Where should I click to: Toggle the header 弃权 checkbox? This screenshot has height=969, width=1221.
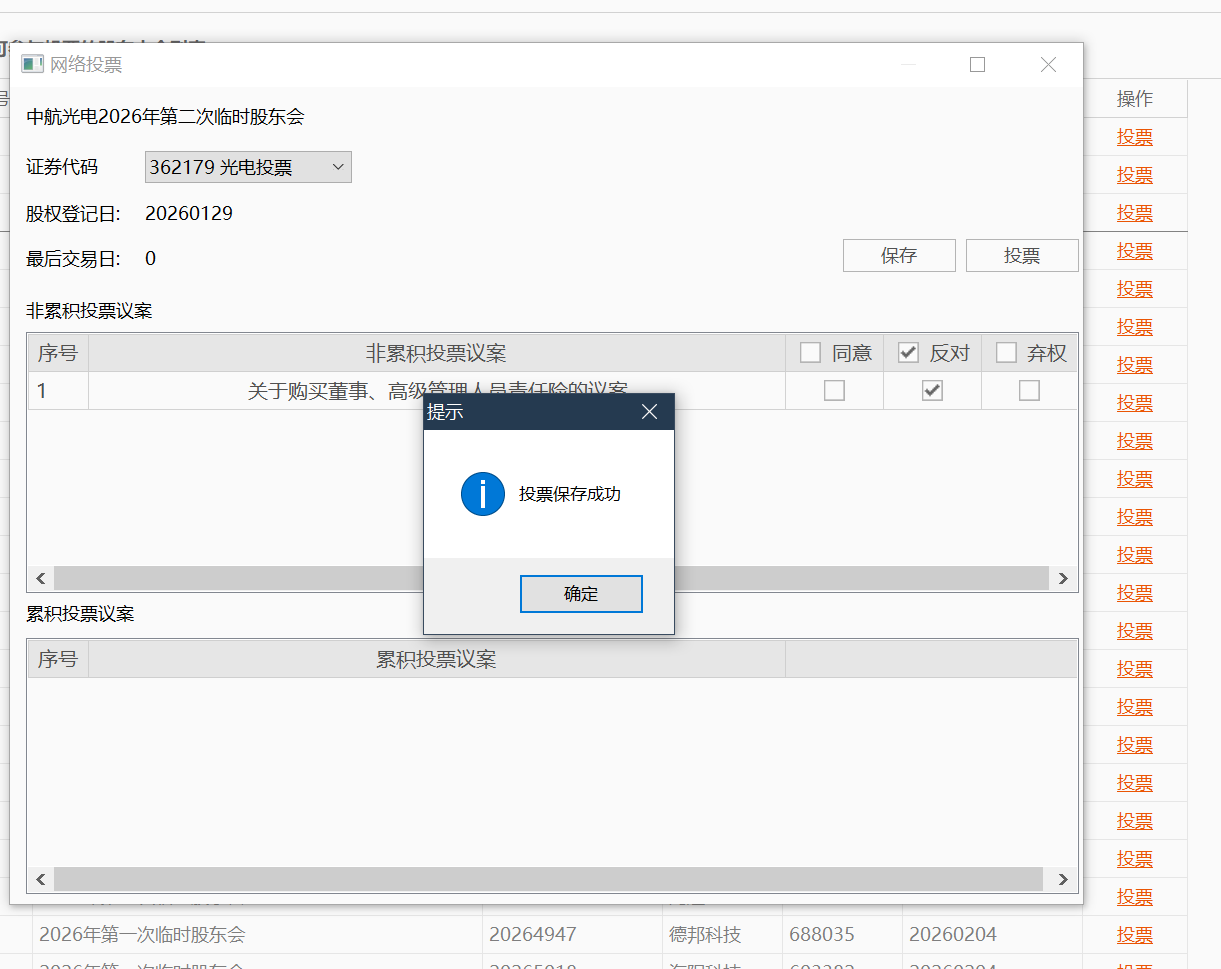(x=1006, y=352)
